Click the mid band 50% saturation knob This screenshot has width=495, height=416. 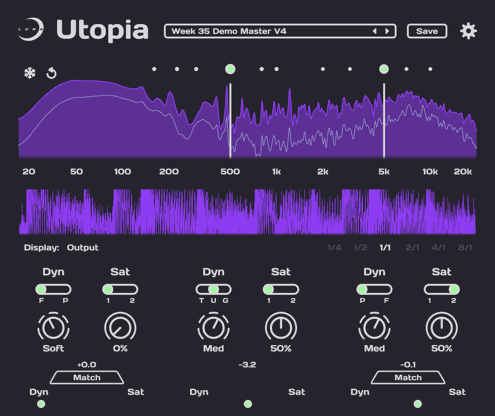click(x=281, y=328)
